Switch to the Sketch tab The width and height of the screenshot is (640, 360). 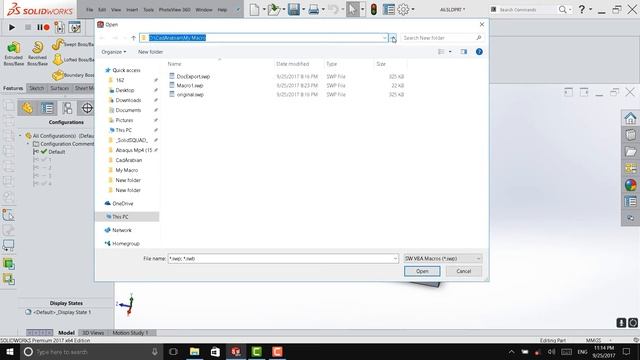[x=36, y=88]
